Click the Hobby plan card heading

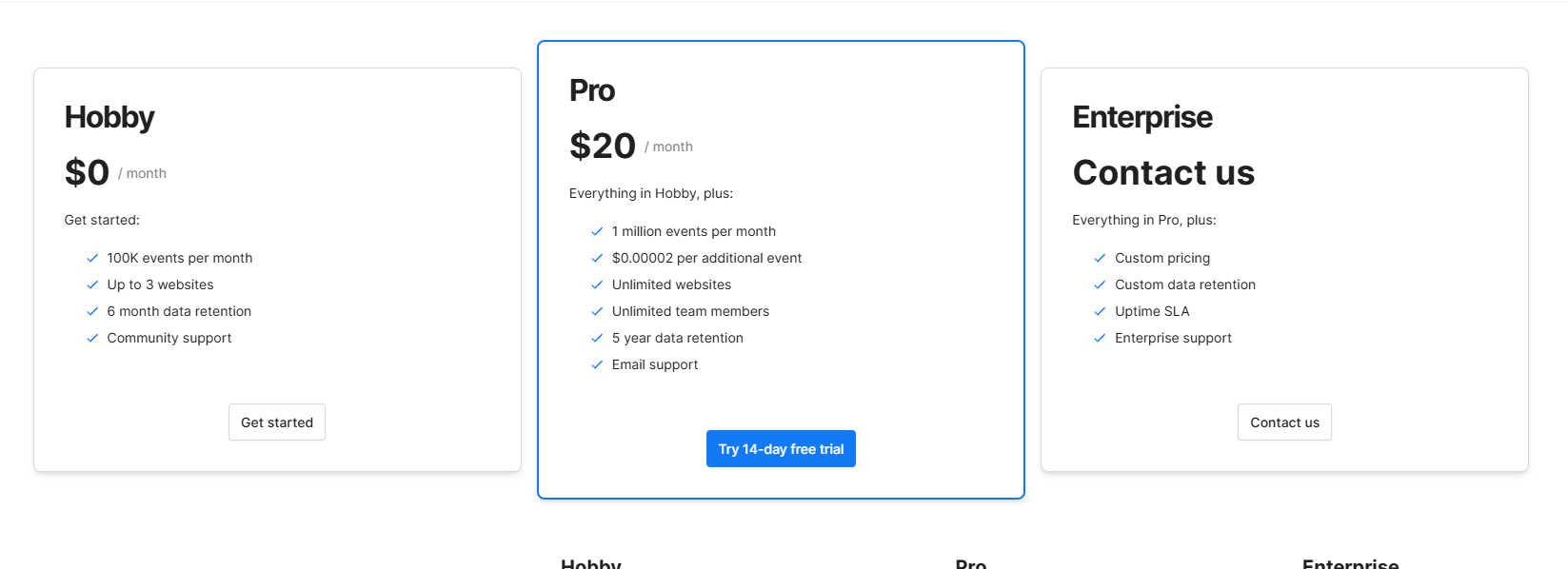click(109, 117)
